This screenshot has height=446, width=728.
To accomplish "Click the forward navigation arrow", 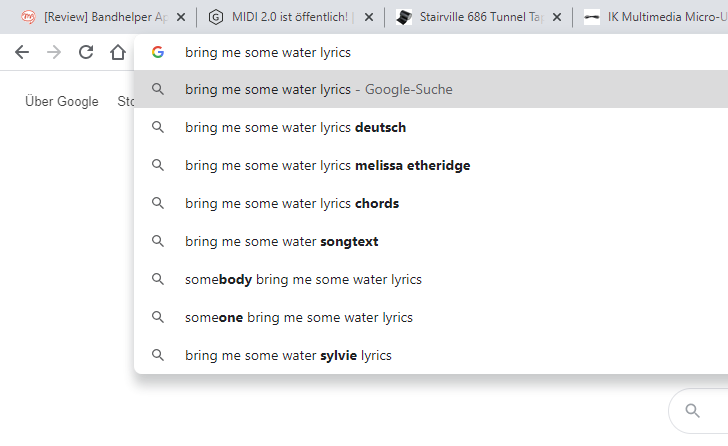I will pos(54,52).
